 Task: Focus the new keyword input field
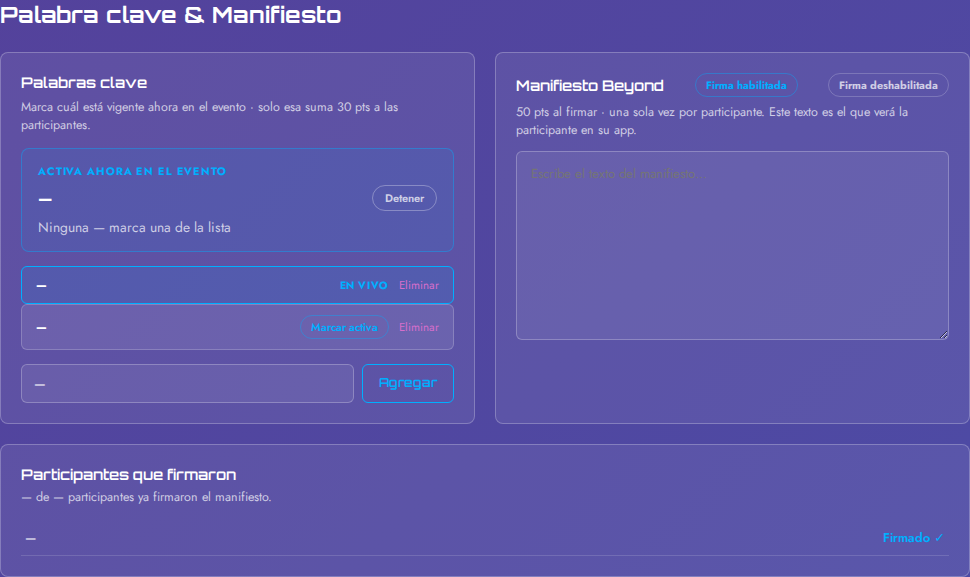tap(187, 383)
